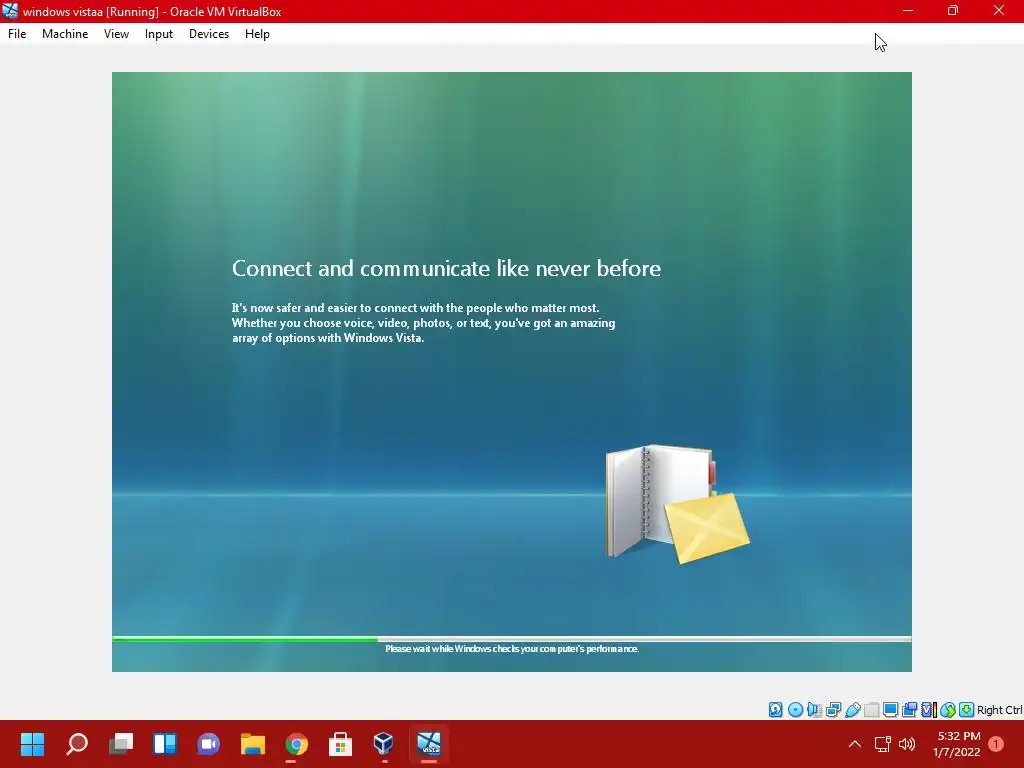Open taskbar Search

click(x=76, y=744)
